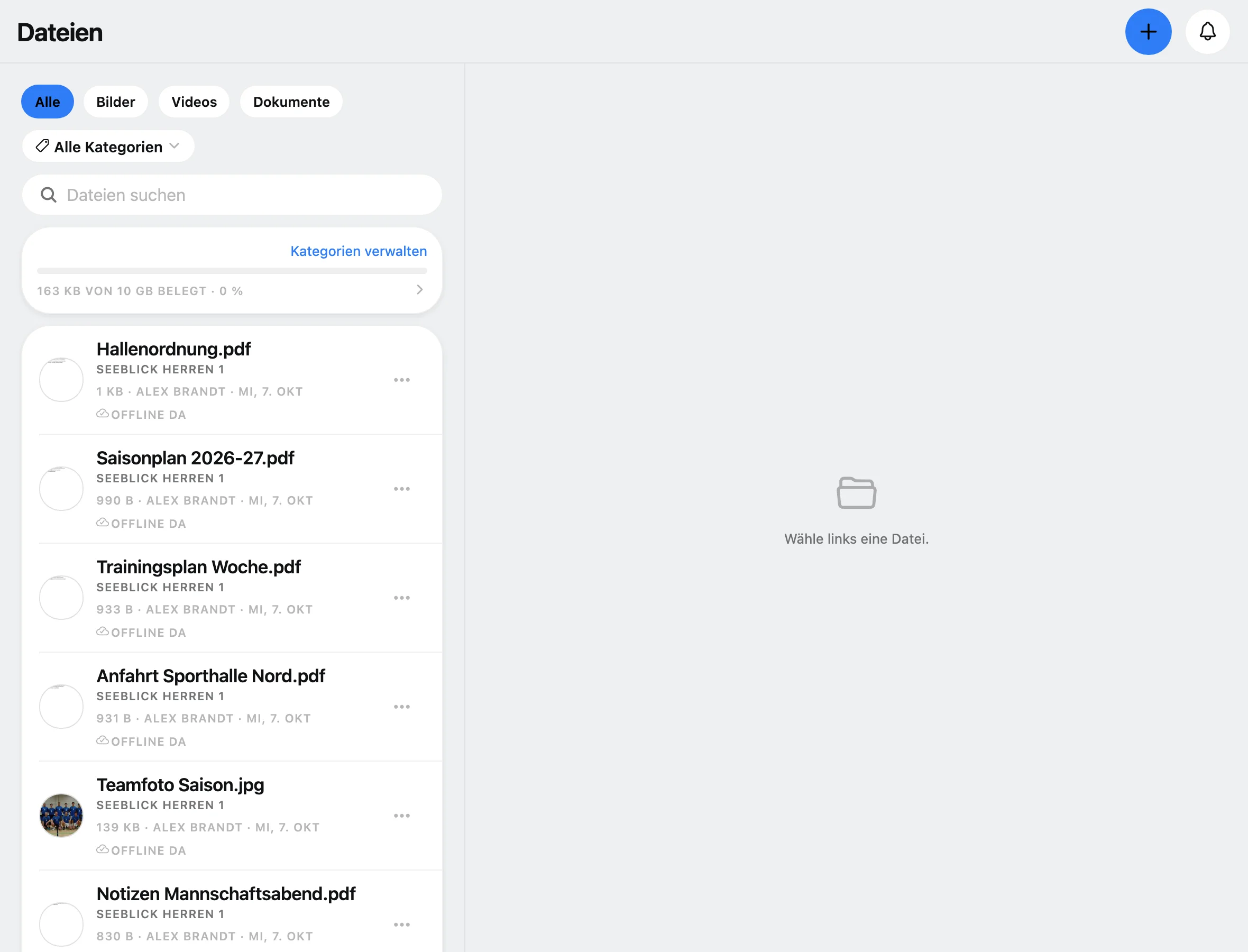Switch to the Bilder filter
The image size is (1248, 952).
116,102
